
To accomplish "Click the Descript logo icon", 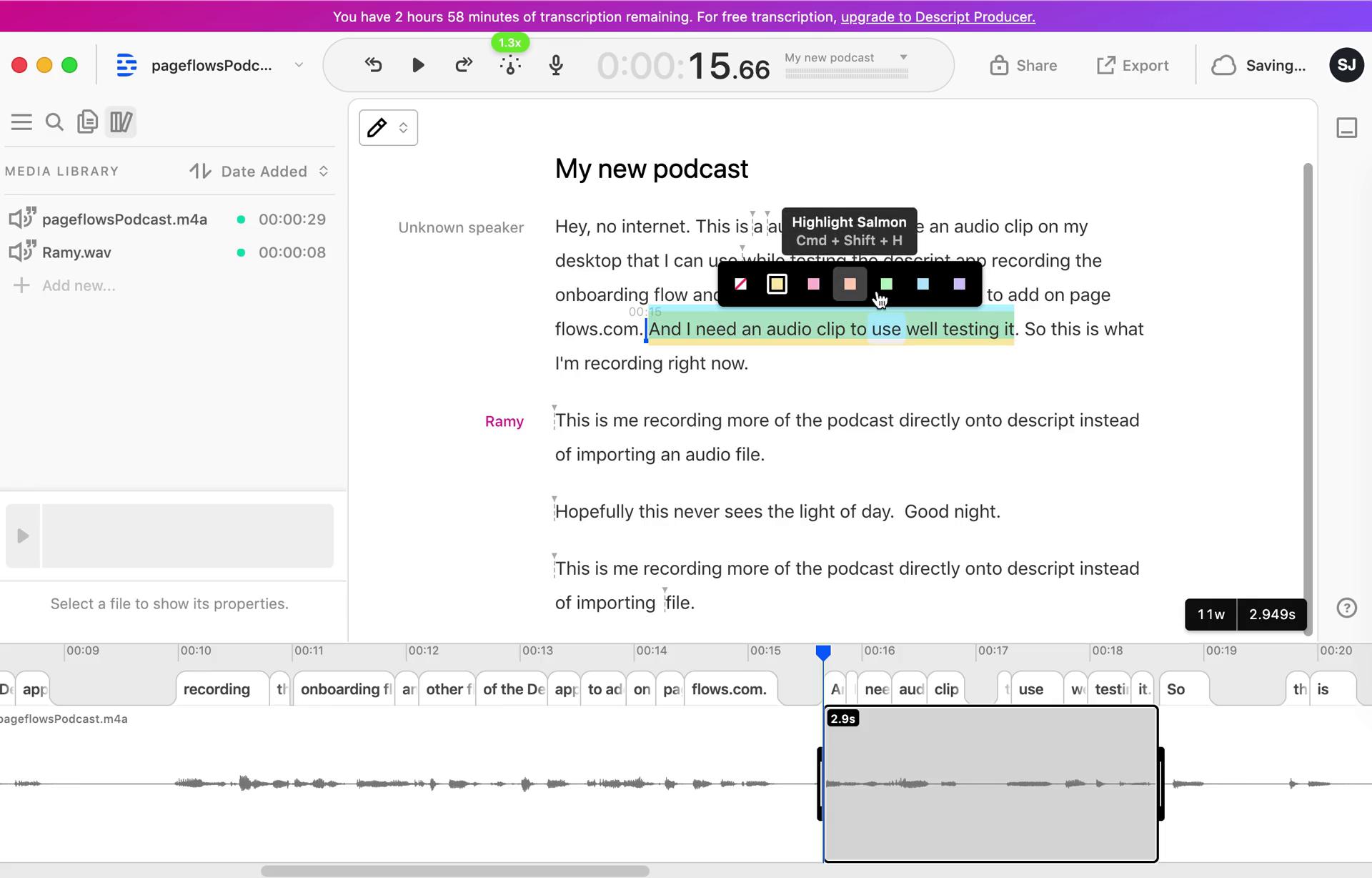I will (x=126, y=65).
